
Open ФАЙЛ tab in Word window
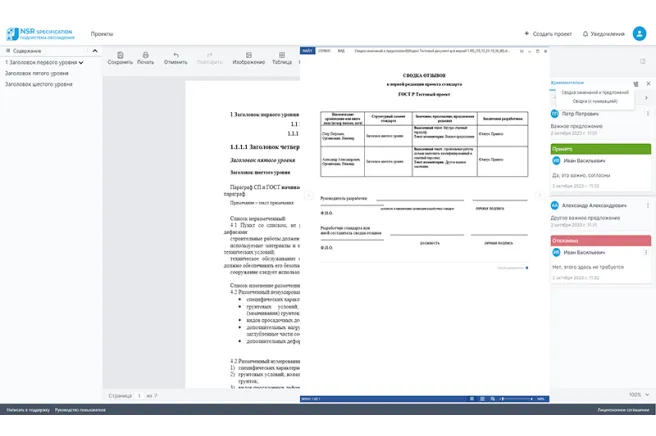coord(308,51)
